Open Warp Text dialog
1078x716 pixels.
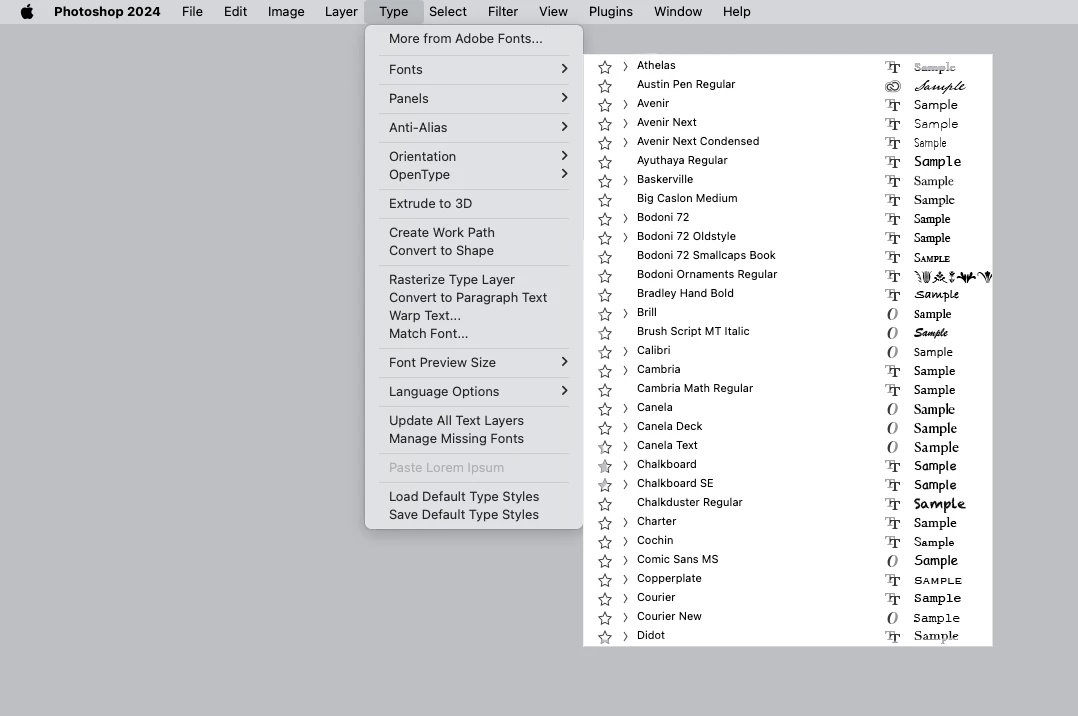point(474,315)
